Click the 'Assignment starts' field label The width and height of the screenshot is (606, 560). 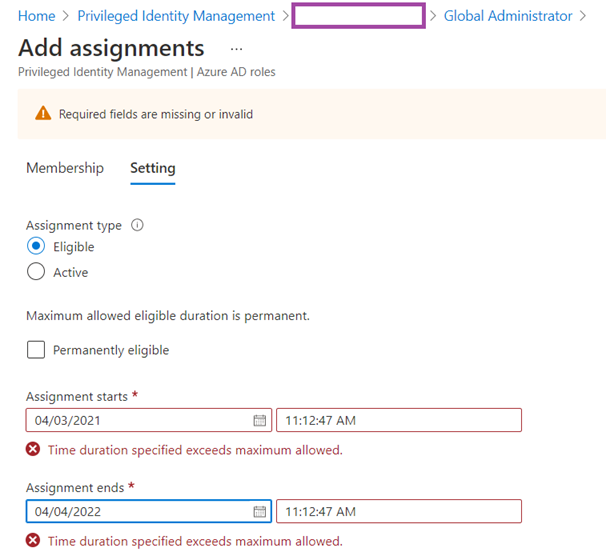click(x=77, y=397)
